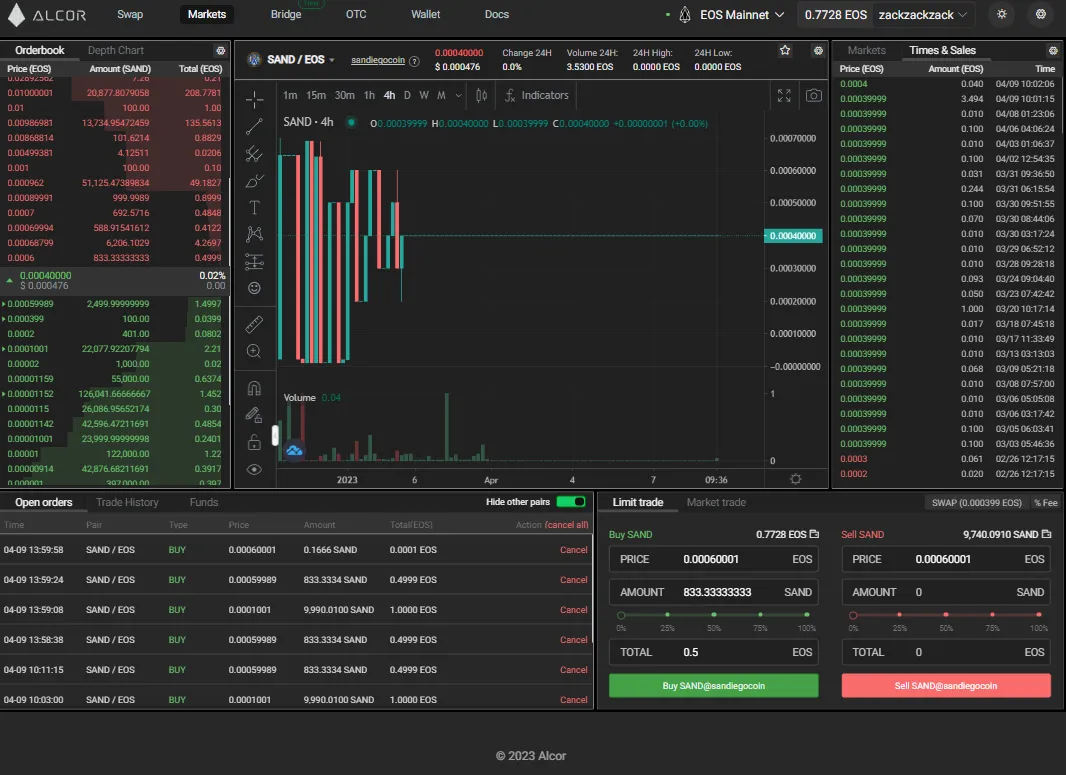Open Times & Sales panel settings gear
The height and width of the screenshot is (775, 1066).
point(1052,50)
